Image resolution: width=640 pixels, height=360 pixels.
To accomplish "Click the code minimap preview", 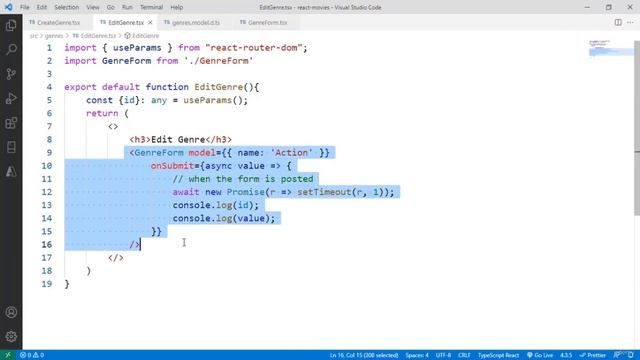I will pos(611,48).
